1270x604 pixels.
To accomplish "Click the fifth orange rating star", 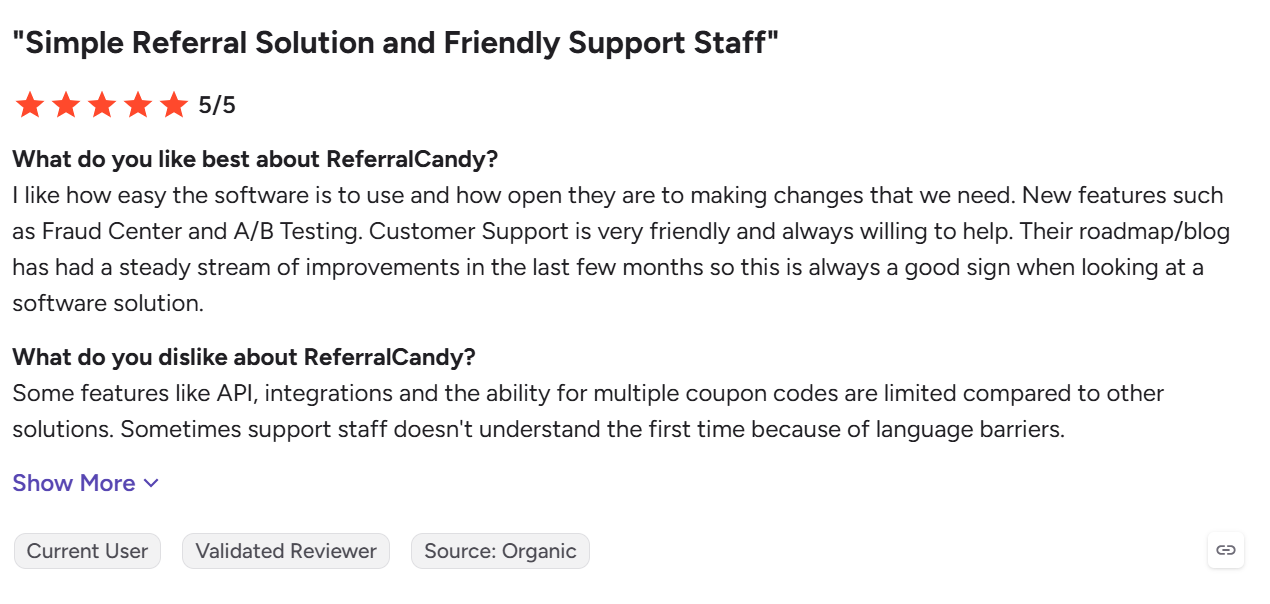I will (174, 105).
